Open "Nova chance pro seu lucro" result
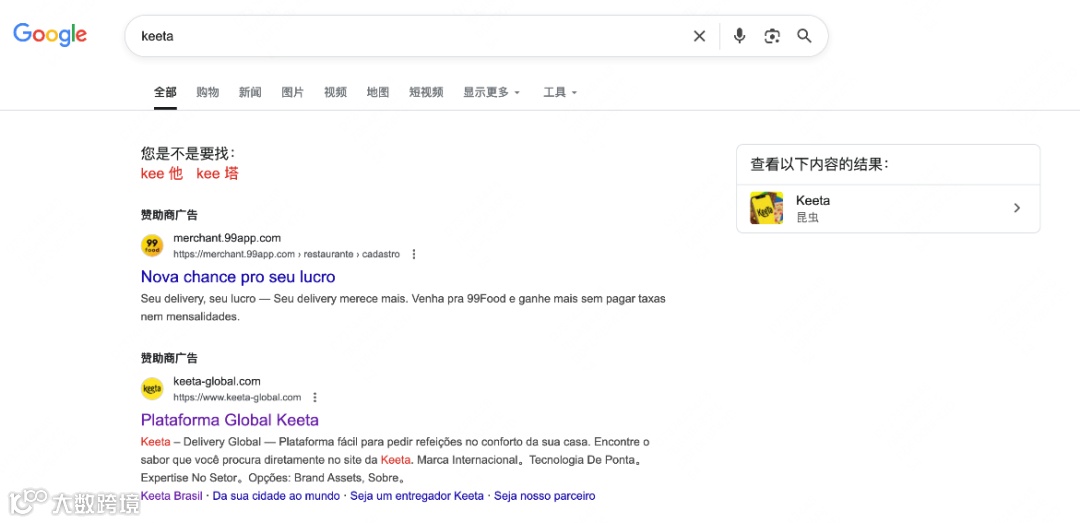 click(238, 277)
